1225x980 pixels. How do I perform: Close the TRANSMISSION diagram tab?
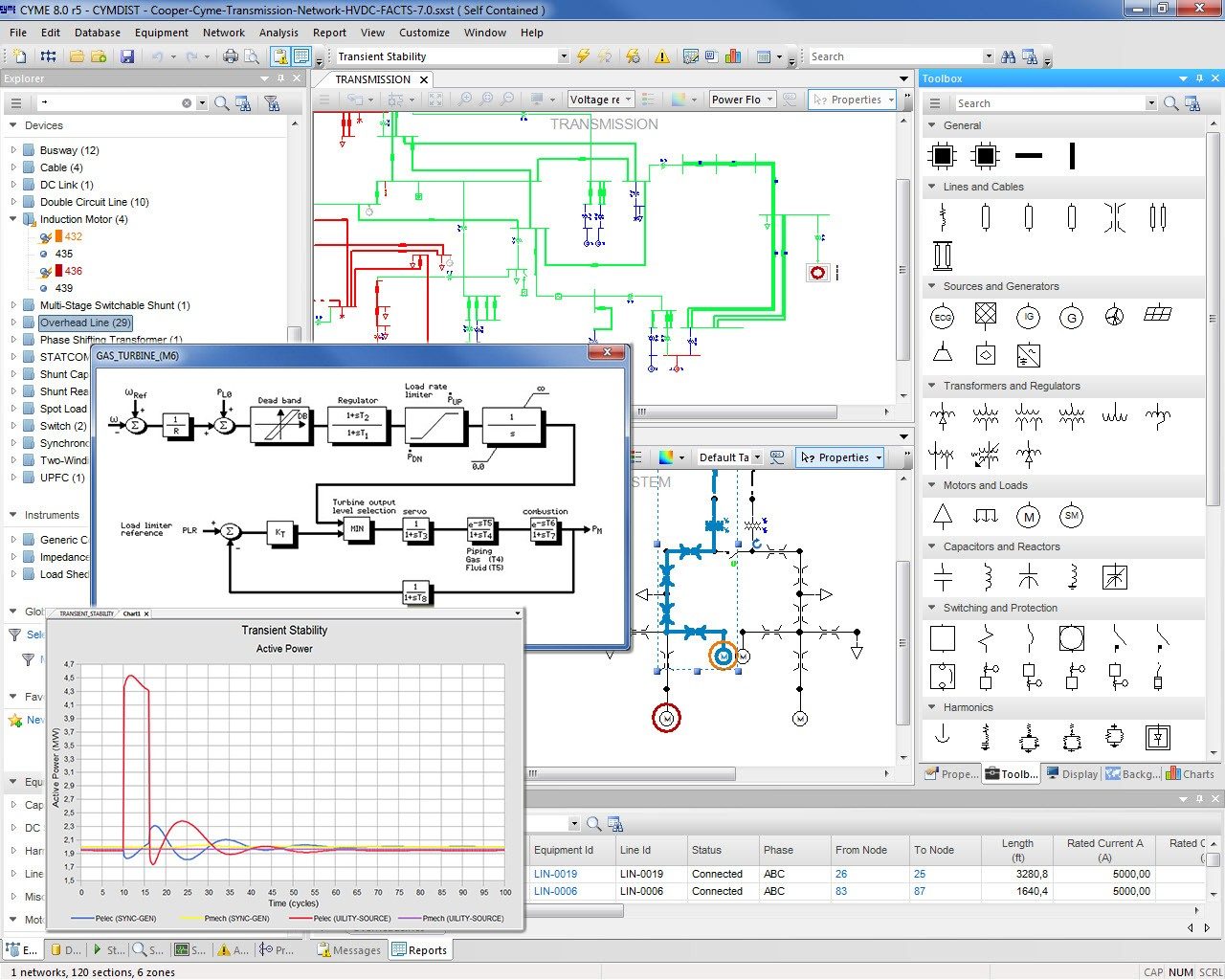424,79
